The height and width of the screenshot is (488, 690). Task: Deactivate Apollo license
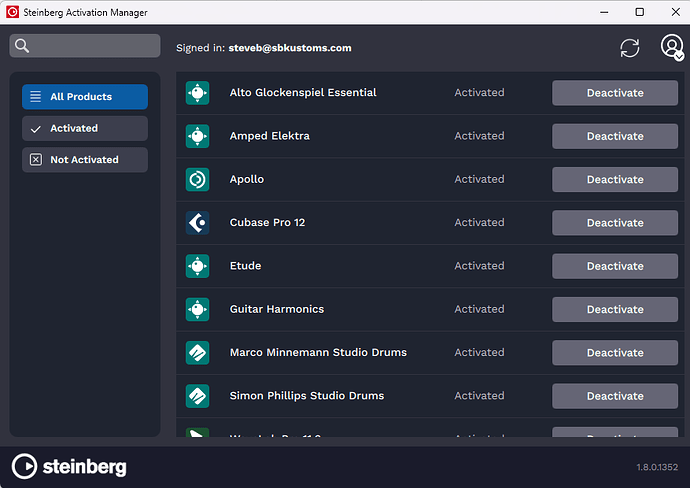[615, 180]
